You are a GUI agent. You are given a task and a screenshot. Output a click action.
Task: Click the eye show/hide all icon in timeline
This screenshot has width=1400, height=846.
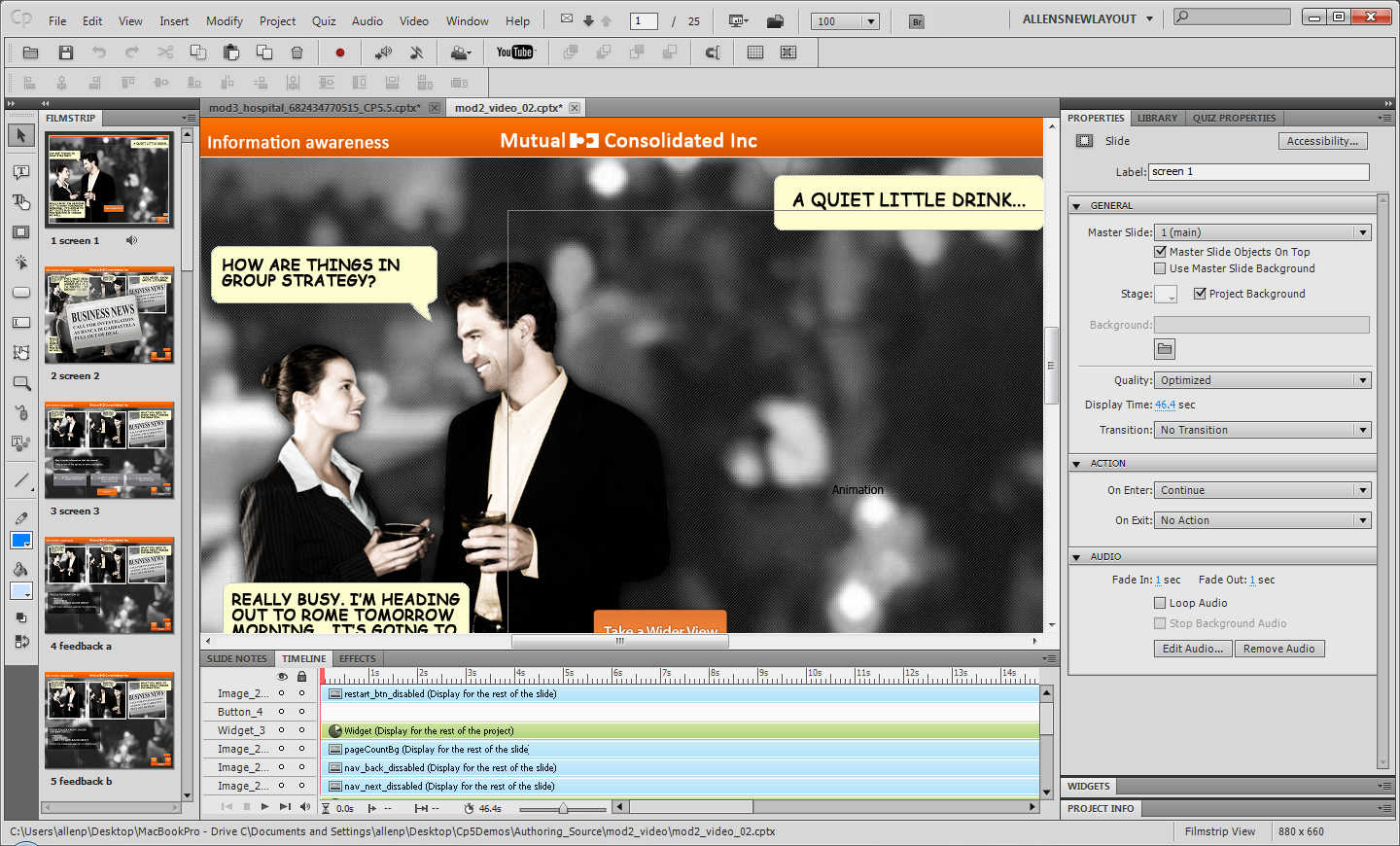tap(282, 676)
